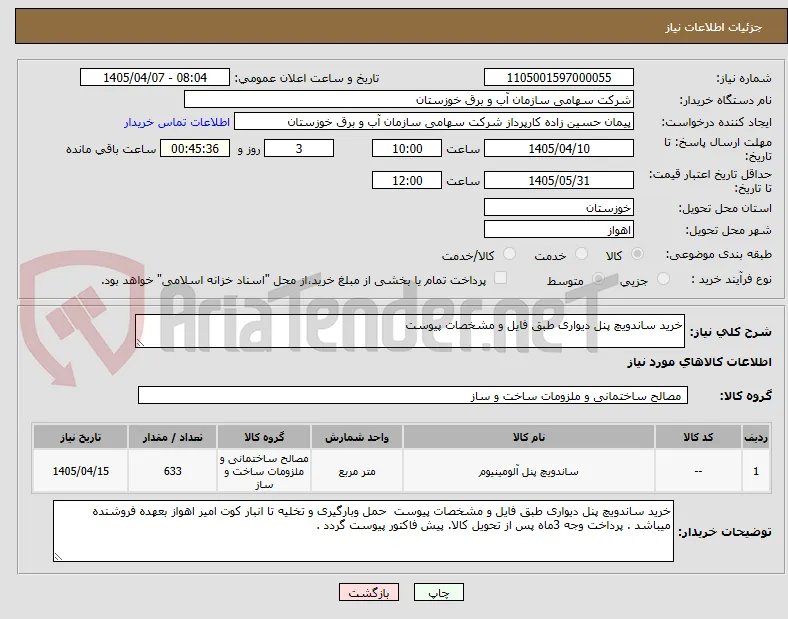788x619 pixels.
Task: Click the ردیف column header
Action: pyautogui.click(x=756, y=437)
